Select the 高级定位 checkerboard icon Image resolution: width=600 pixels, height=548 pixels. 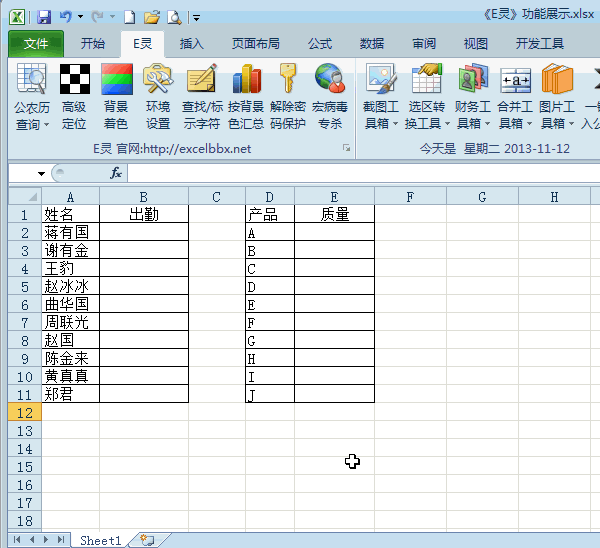(x=74, y=80)
